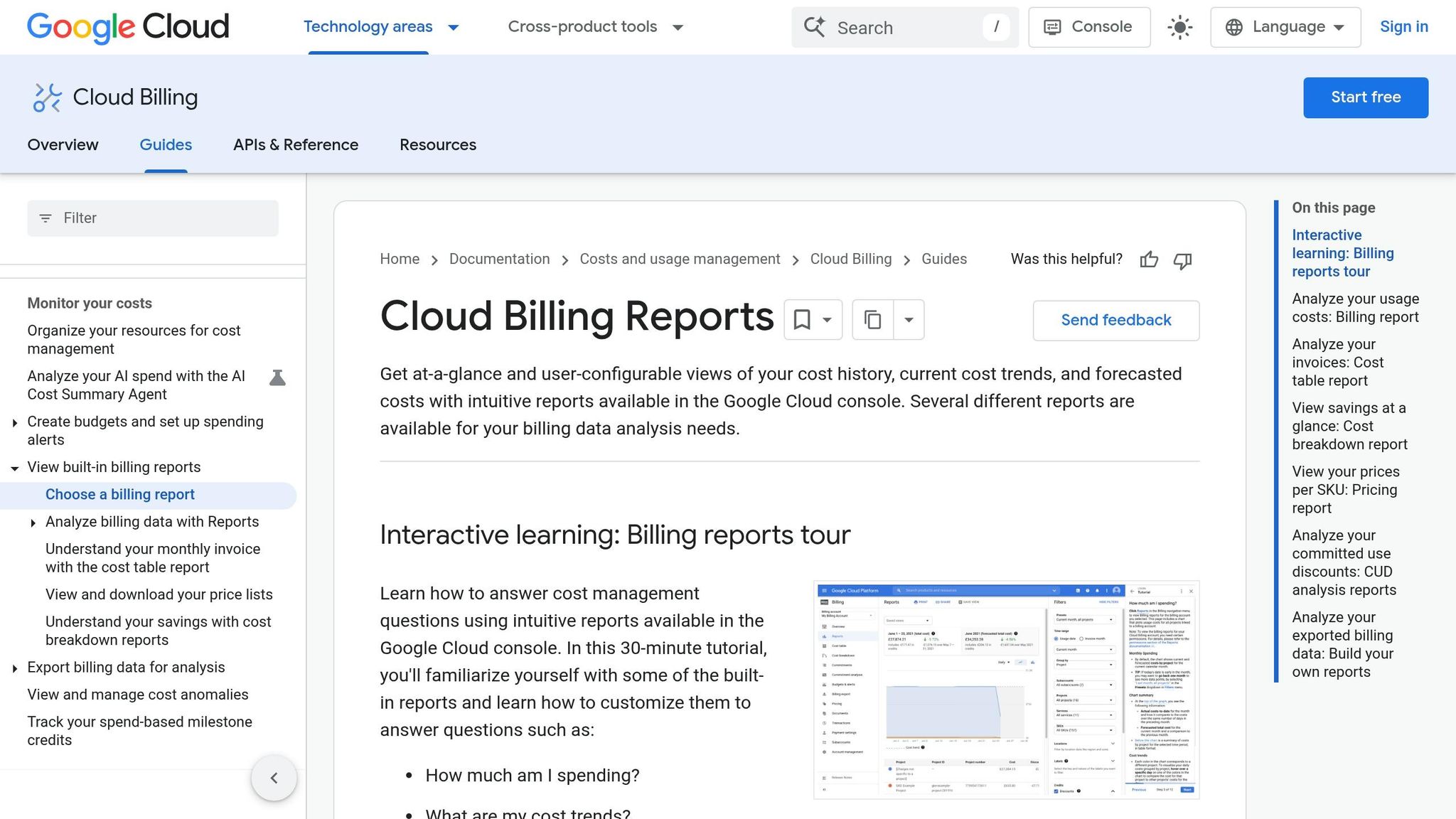Jump to Analyze your exported billing data section
1456x819 pixels.
click(1342, 645)
